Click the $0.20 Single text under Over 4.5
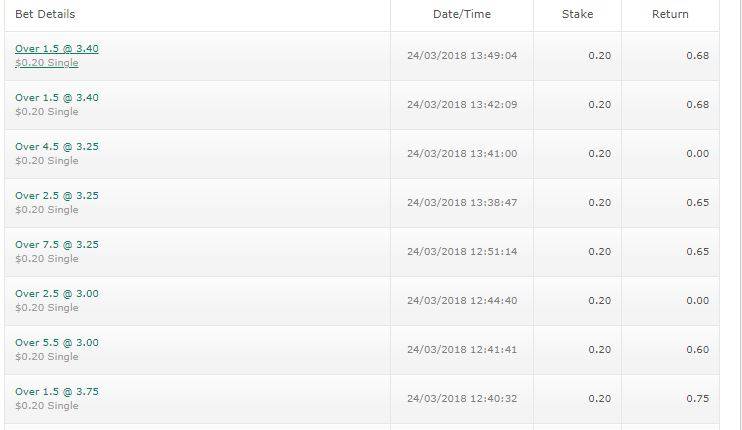The width and height of the screenshot is (742, 430). coord(47,161)
